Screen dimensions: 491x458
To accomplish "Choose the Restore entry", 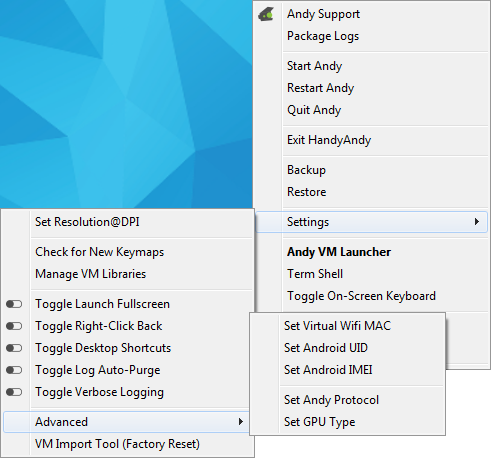I will coord(307,192).
